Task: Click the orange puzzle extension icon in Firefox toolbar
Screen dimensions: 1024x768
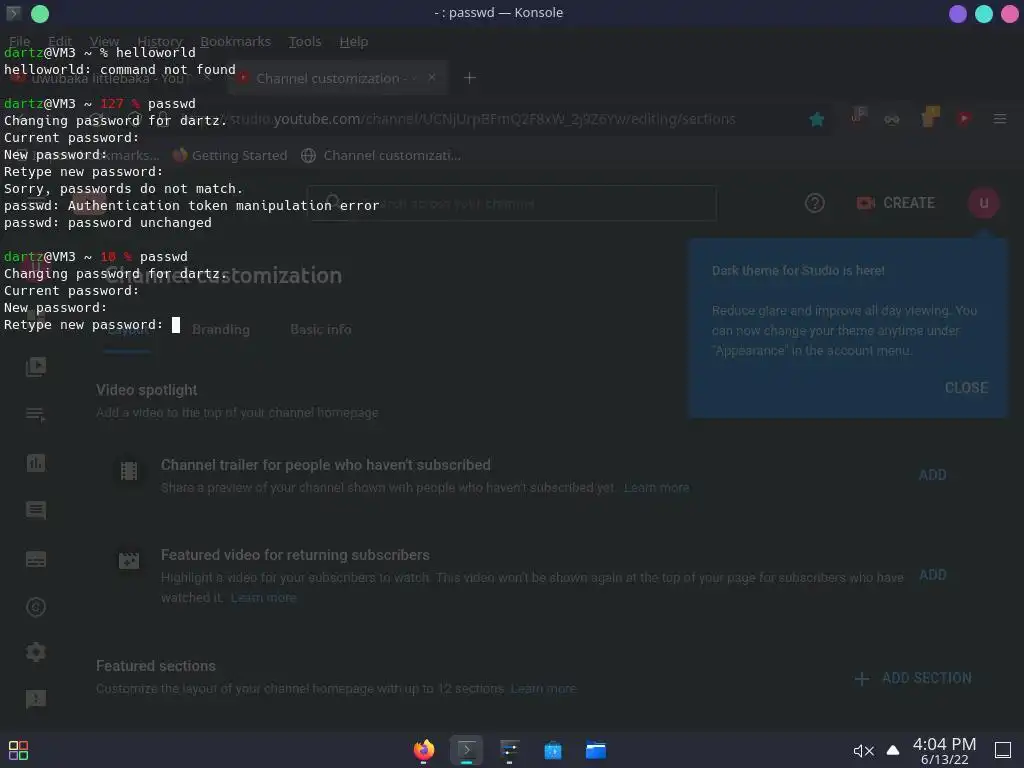Action: pos(929,117)
